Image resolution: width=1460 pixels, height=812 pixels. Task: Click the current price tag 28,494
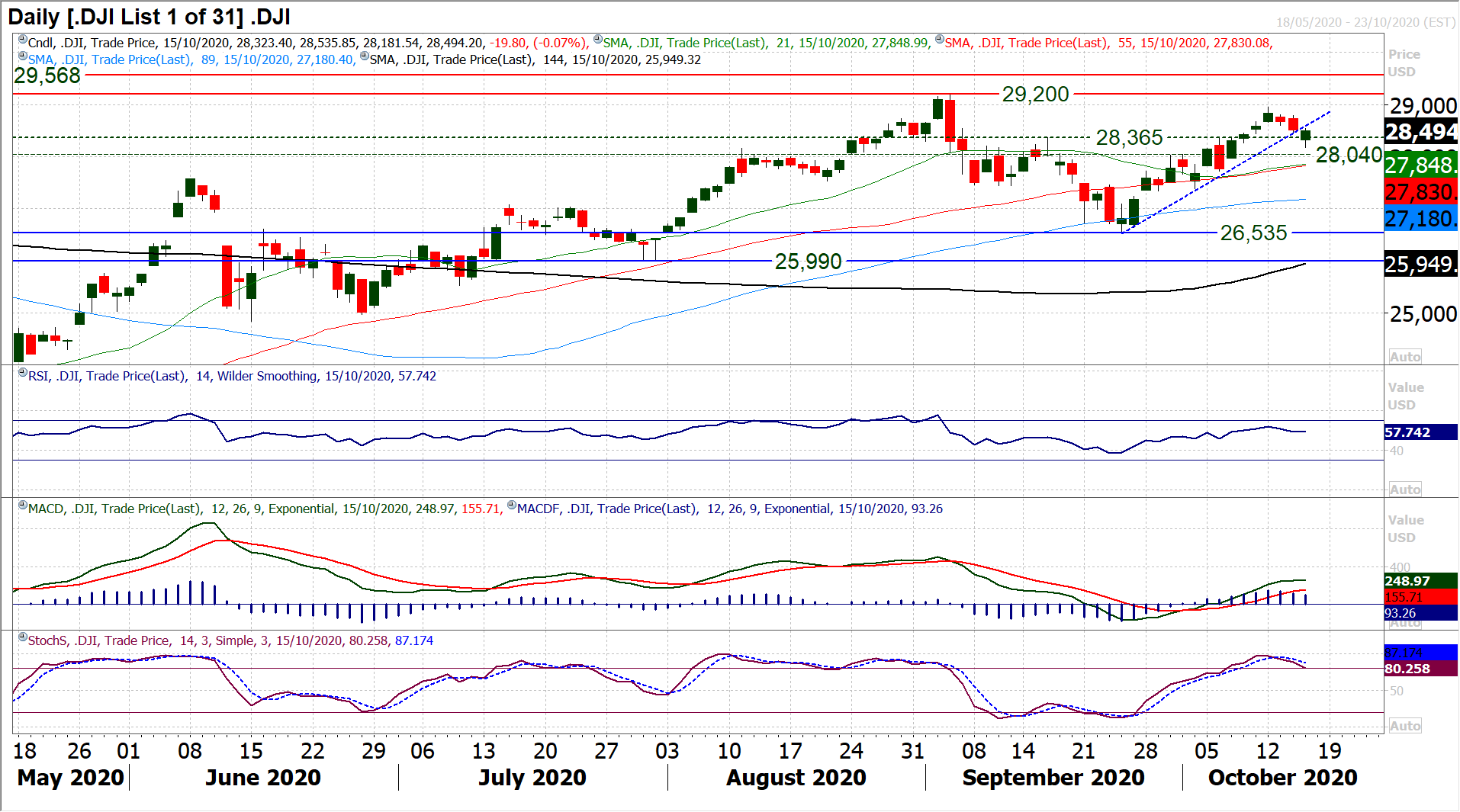[1421, 132]
